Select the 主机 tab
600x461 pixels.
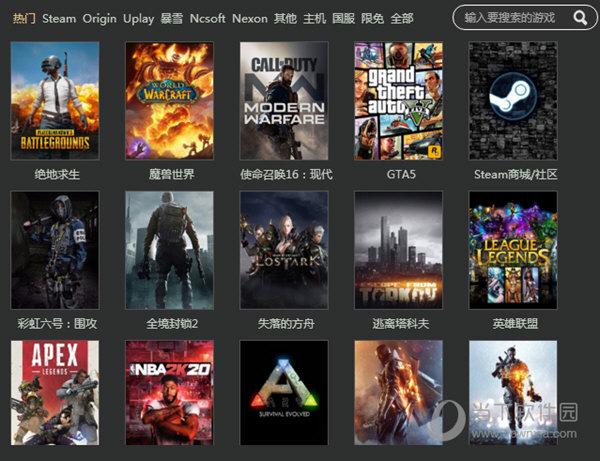tap(315, 18)
